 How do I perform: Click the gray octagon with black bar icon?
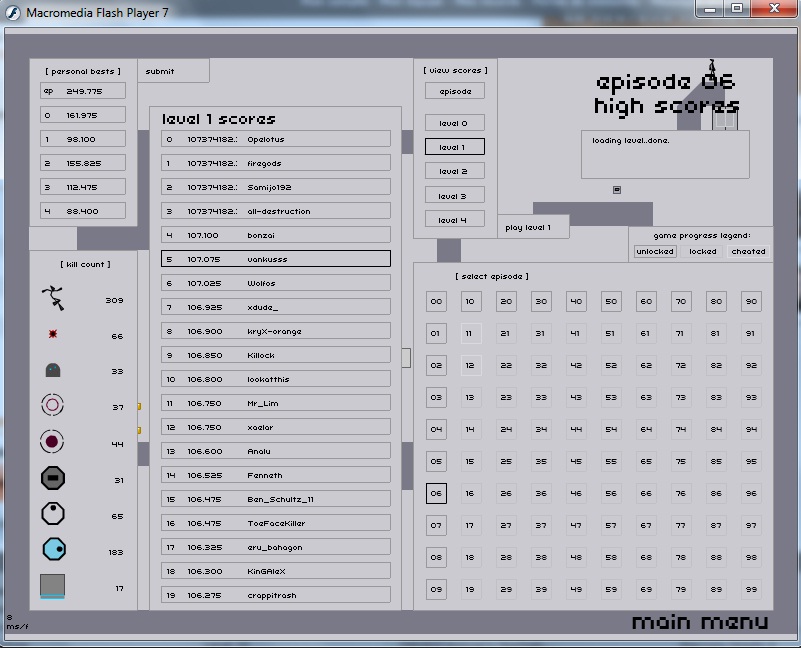tap(52, 479)
